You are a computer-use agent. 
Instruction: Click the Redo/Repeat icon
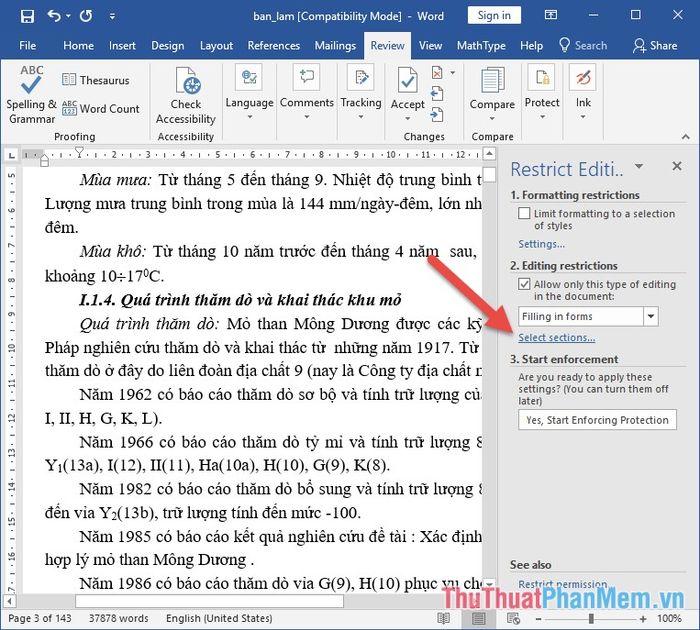click(x=86, y=17)
